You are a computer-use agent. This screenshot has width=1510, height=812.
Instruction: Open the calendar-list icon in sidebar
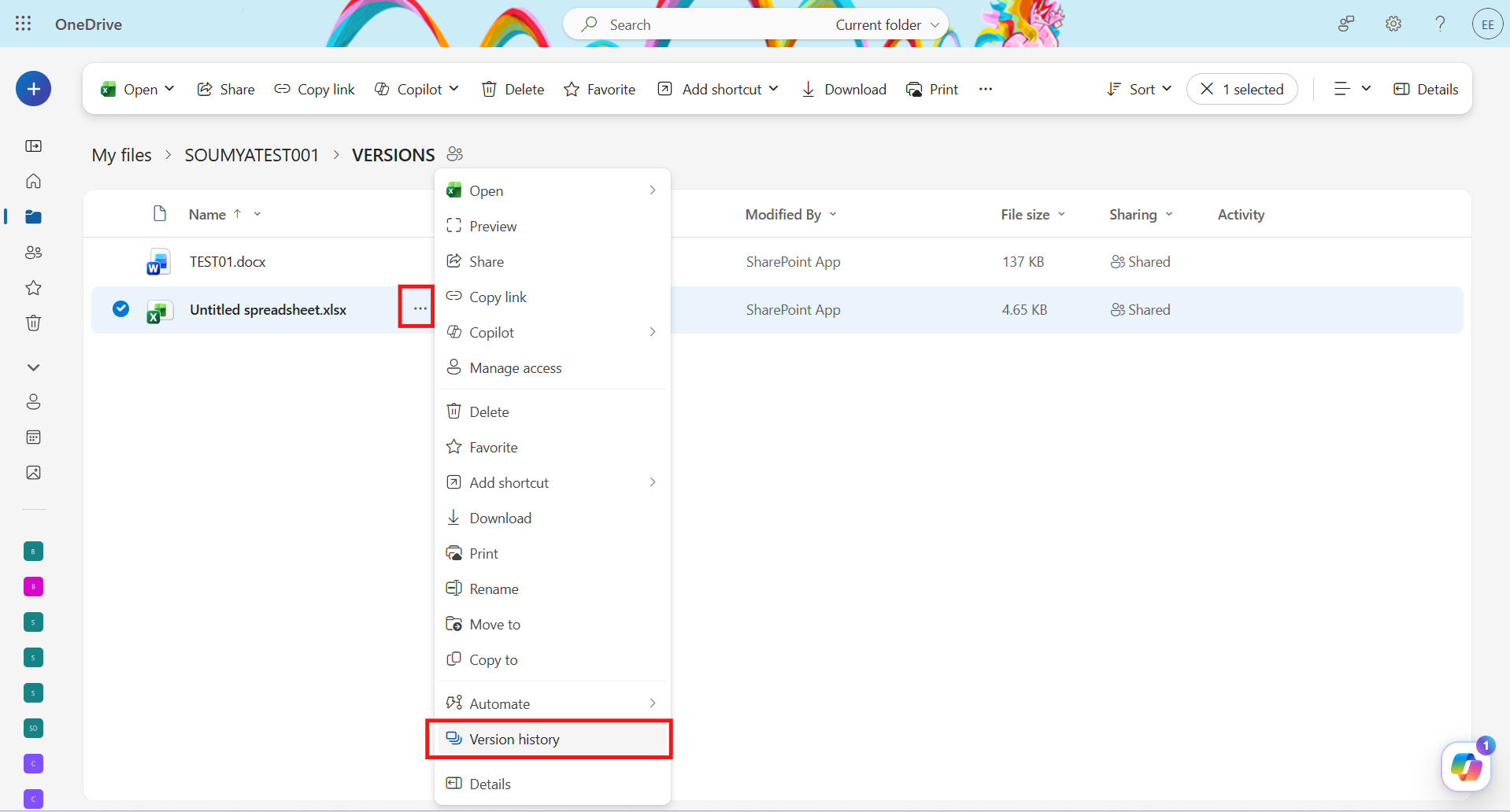click(x=33, y=437)
